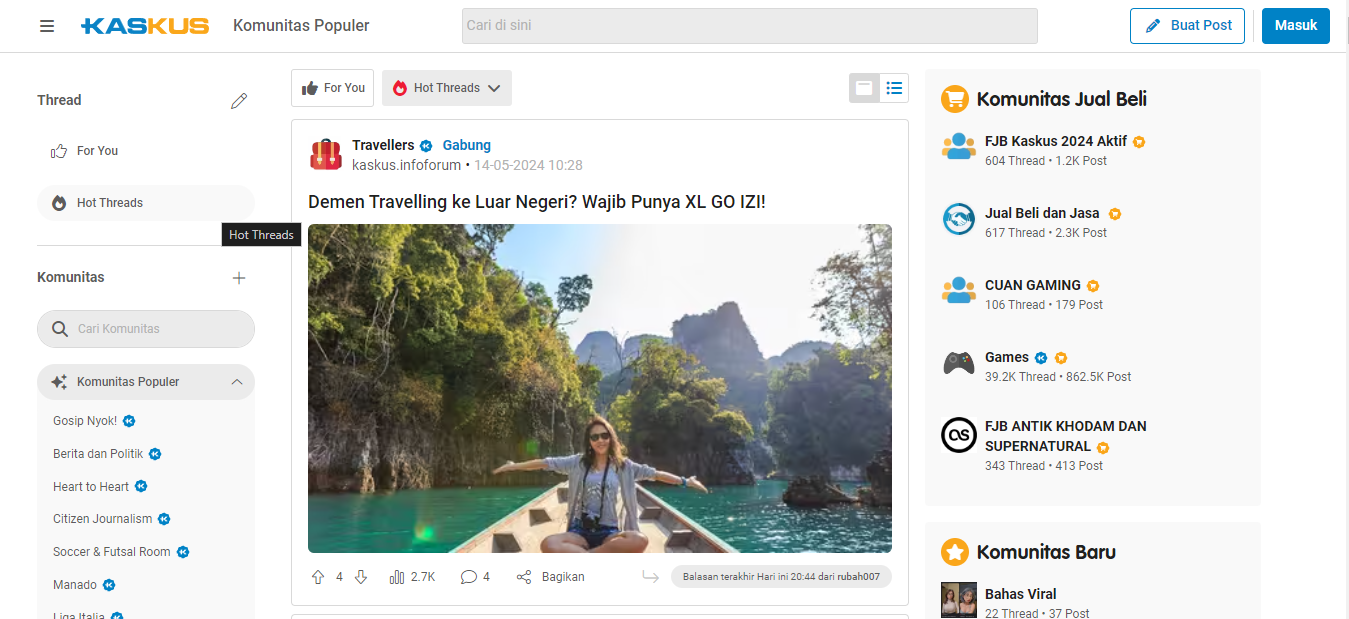Image resolution: width=1349 pixels, height=619 pixels.
Task: Switch to list view layout
Action: [894, 88]
